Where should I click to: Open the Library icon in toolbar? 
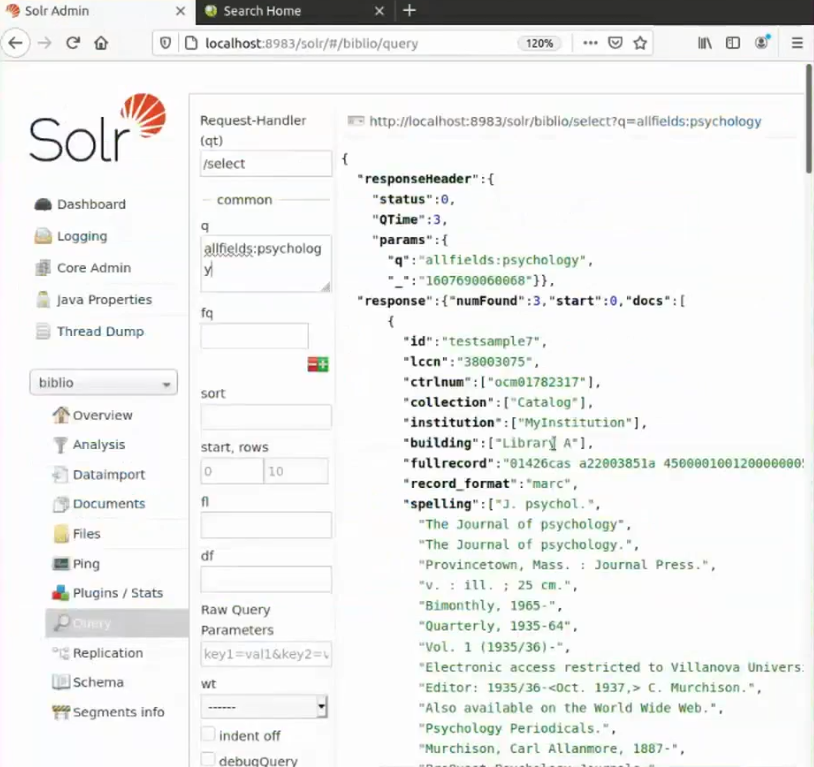click(x=704, y=43)
